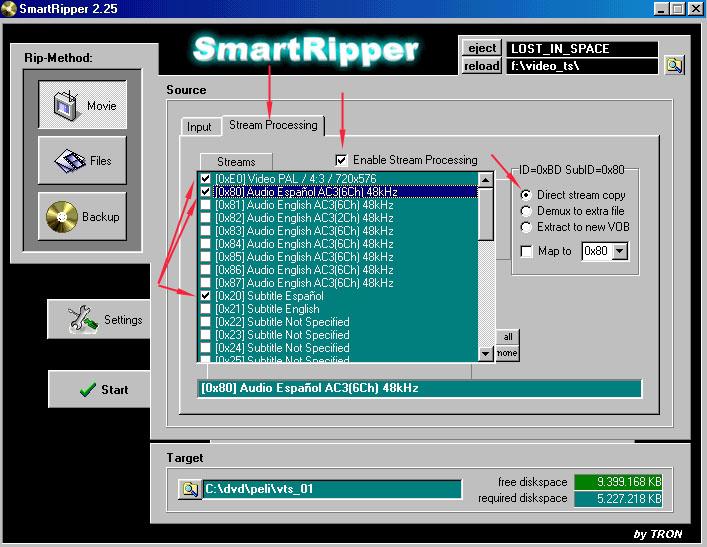Uncheck the [0x80] Audio Español stream
The image size is (707, 547).
(206, 192)
